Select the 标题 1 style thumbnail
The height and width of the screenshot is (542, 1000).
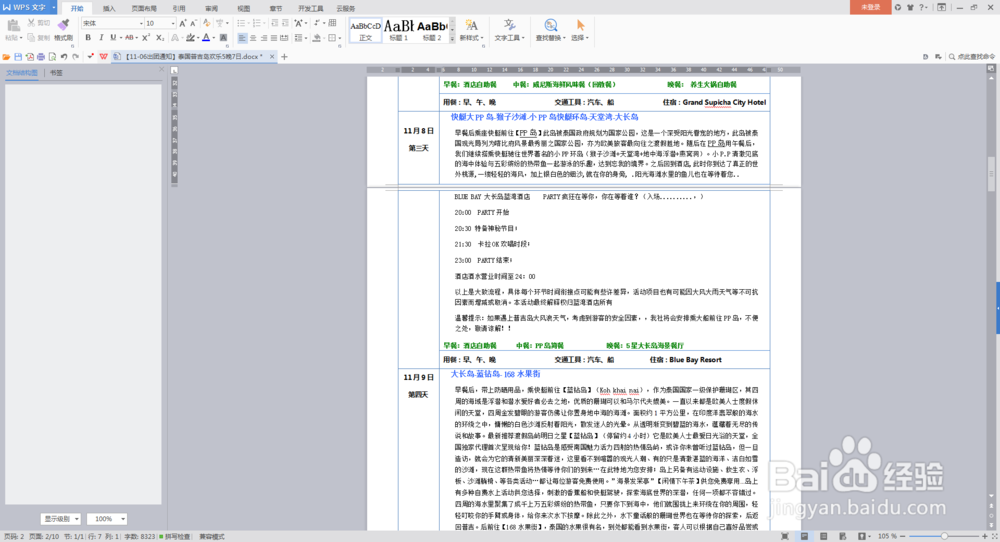click(x=399, y=30)
